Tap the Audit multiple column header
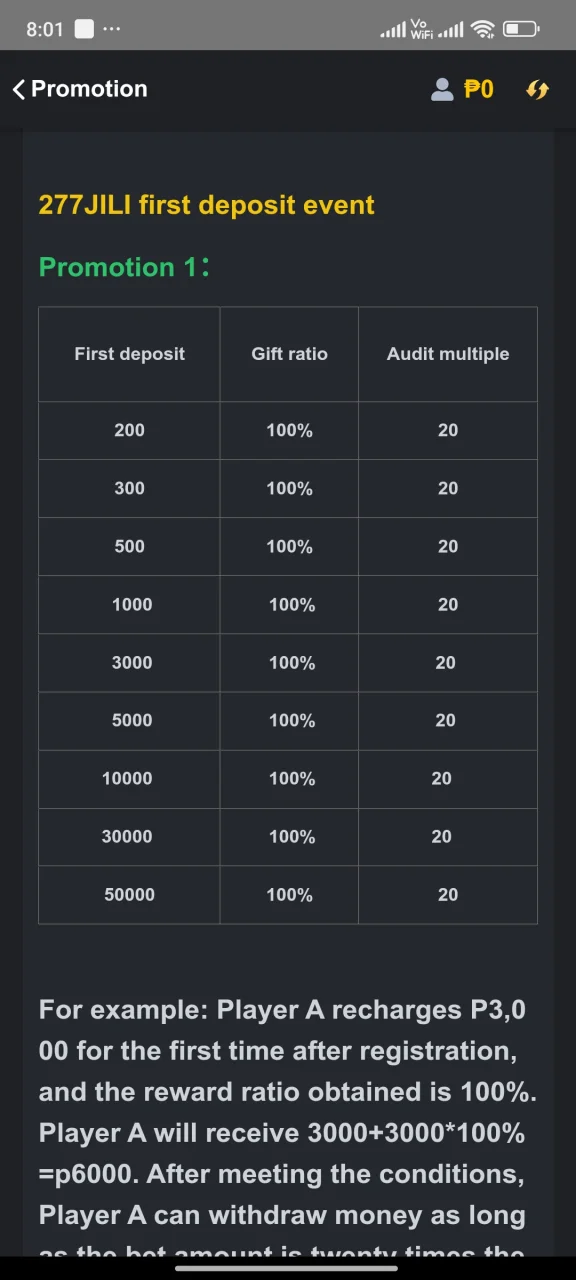 [448, 354]
